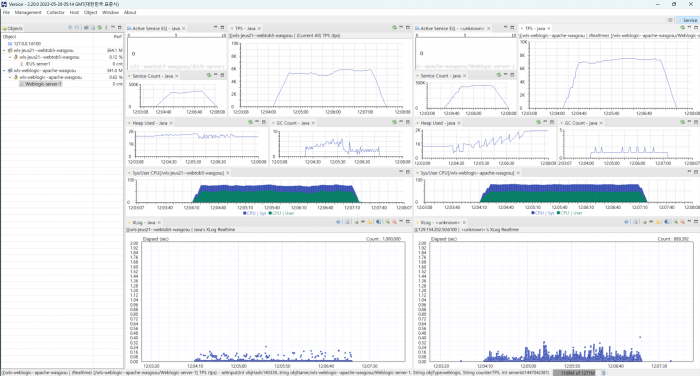Click the 0.62 % perf value
The image size is (700, 376).
[116, 77]
